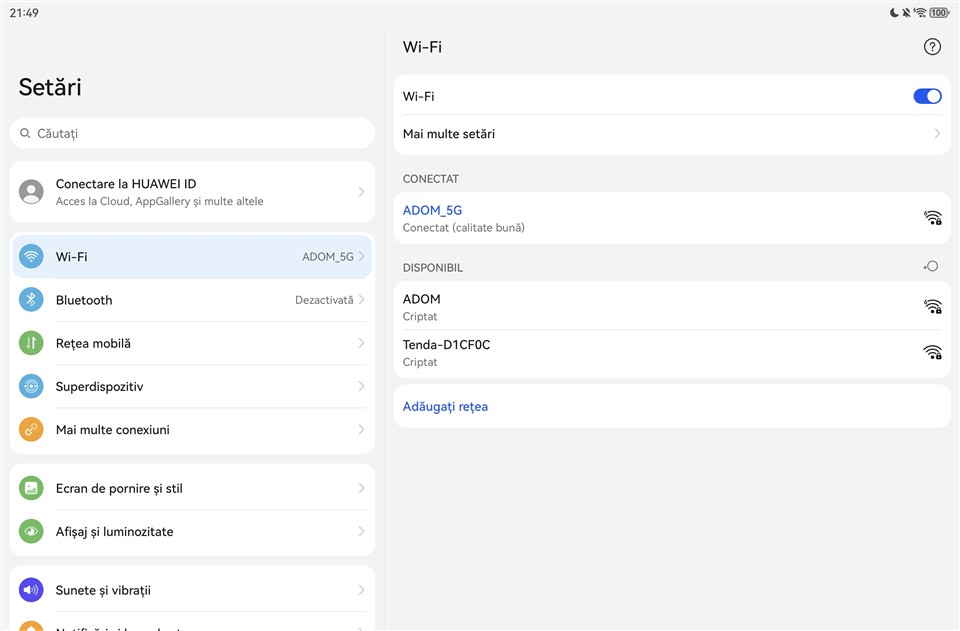Tap the Afișaj și luminozitate eye icon
960x631 pixels.
pyautogui.click(x=31, y=532)
